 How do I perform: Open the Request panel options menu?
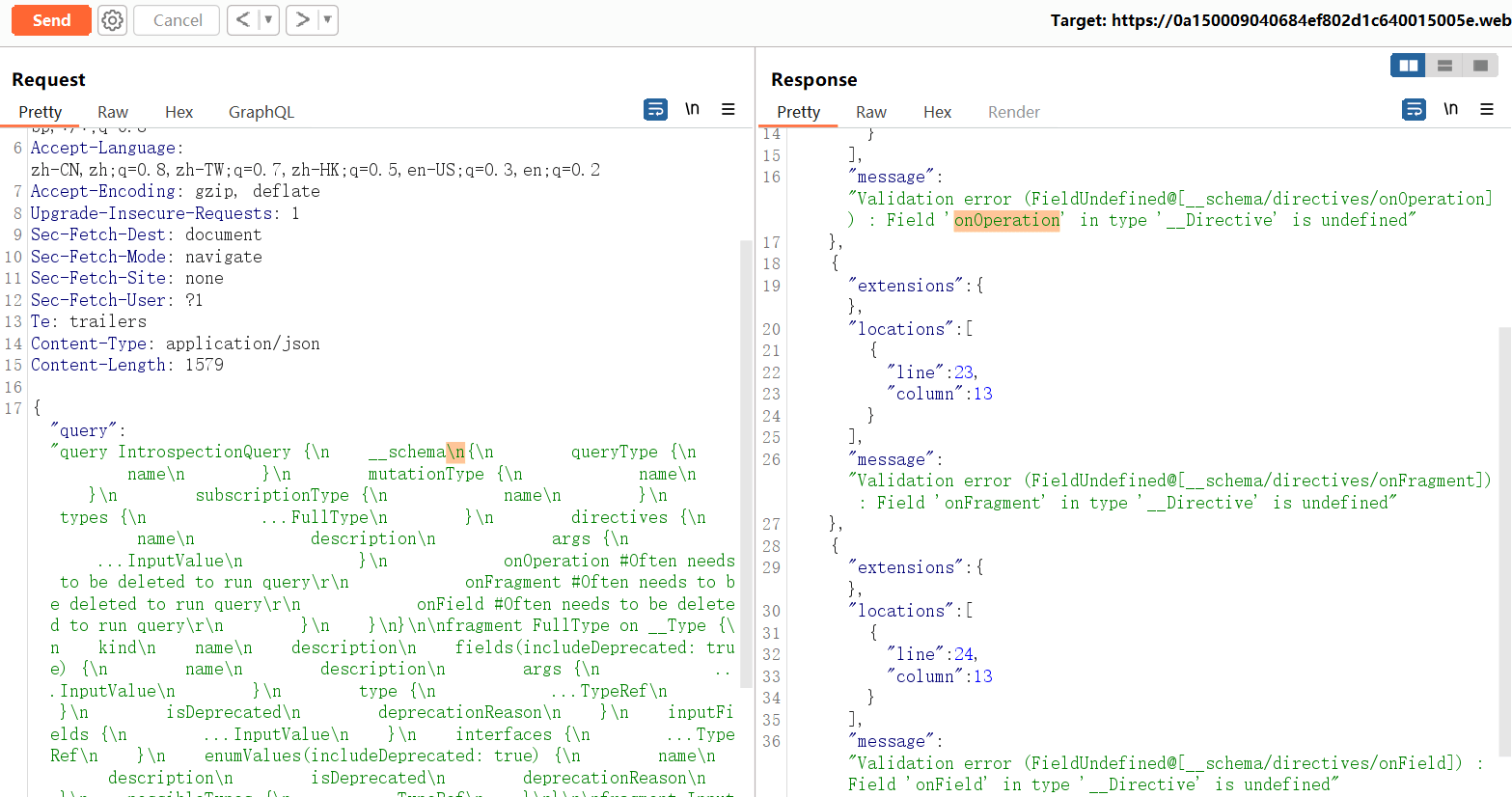tap(729, 109)
